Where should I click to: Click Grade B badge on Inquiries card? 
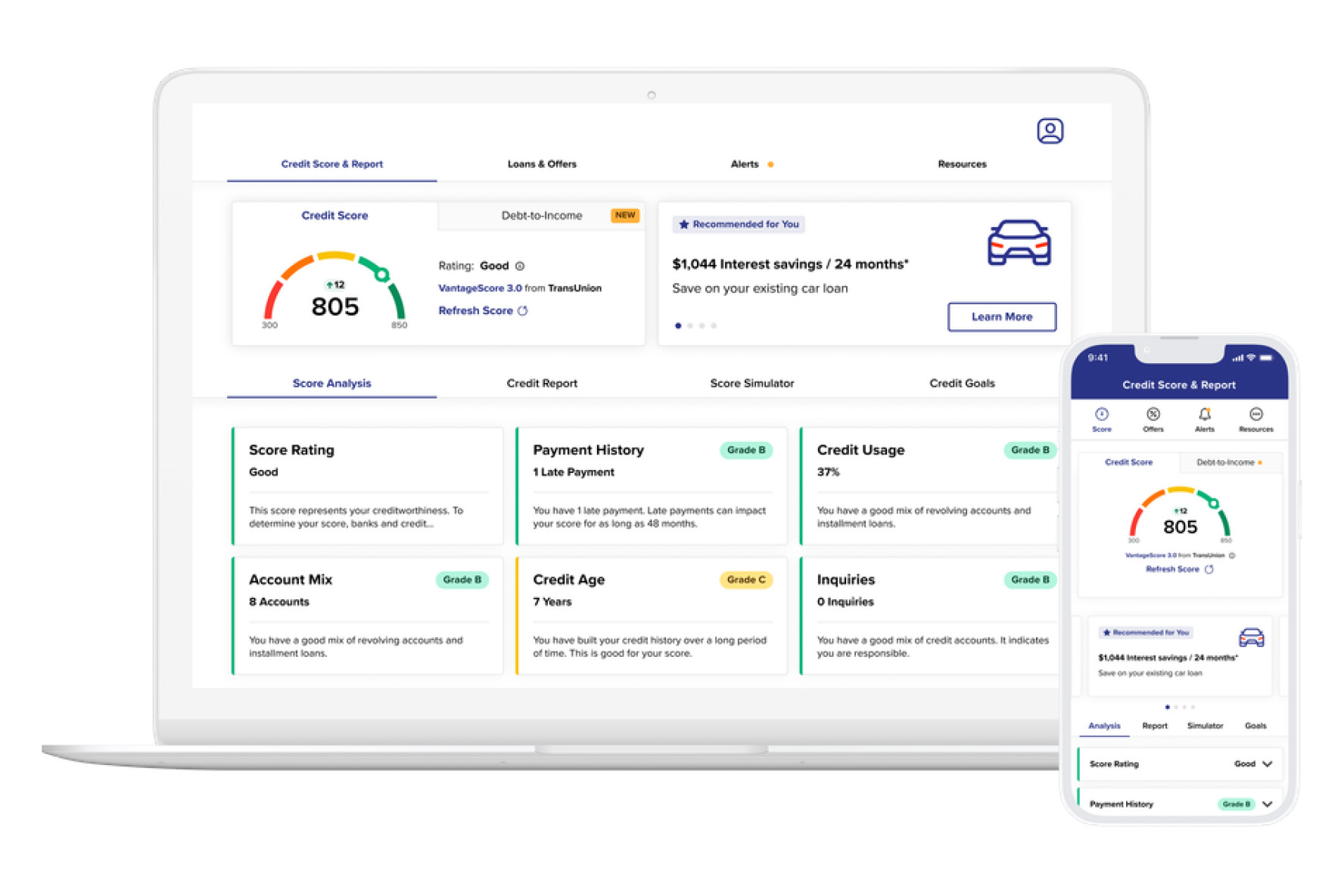point(1030,580)
